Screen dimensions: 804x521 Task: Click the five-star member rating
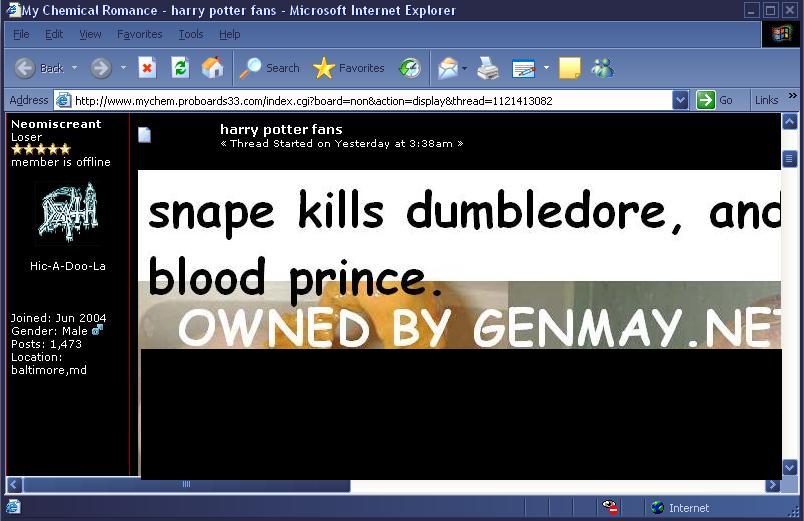pyautogui.click(x=41, y=149)
